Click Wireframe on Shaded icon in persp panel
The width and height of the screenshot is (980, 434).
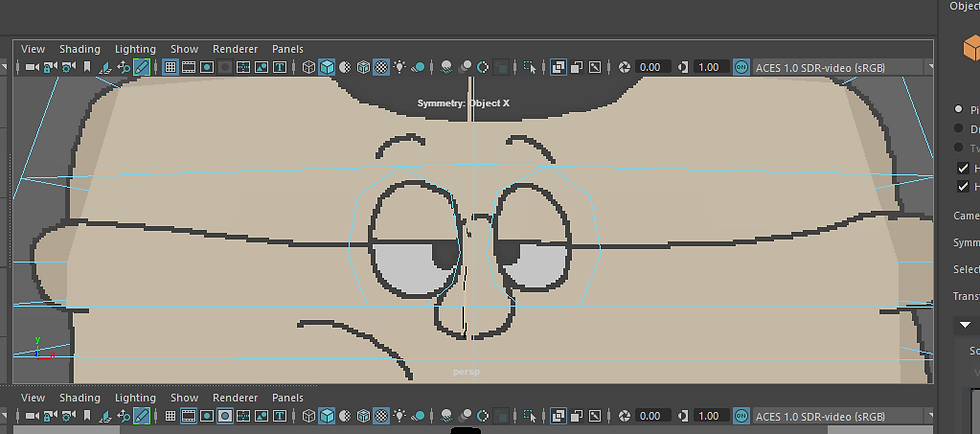tap(363, 67)
